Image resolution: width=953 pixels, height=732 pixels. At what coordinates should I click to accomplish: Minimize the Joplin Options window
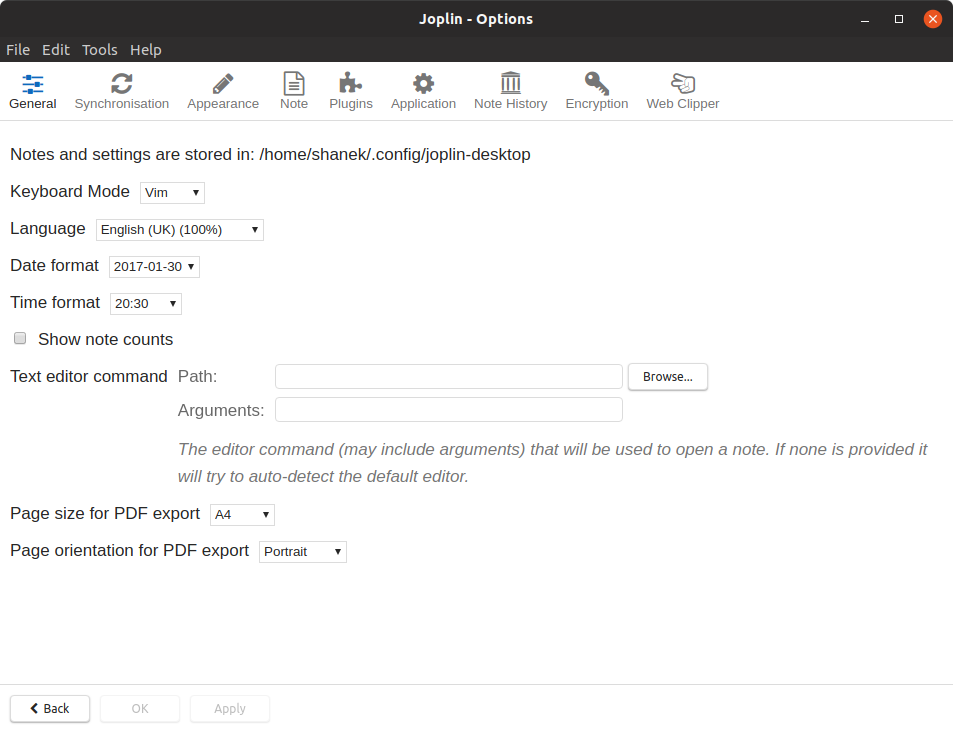pos(865,19)
